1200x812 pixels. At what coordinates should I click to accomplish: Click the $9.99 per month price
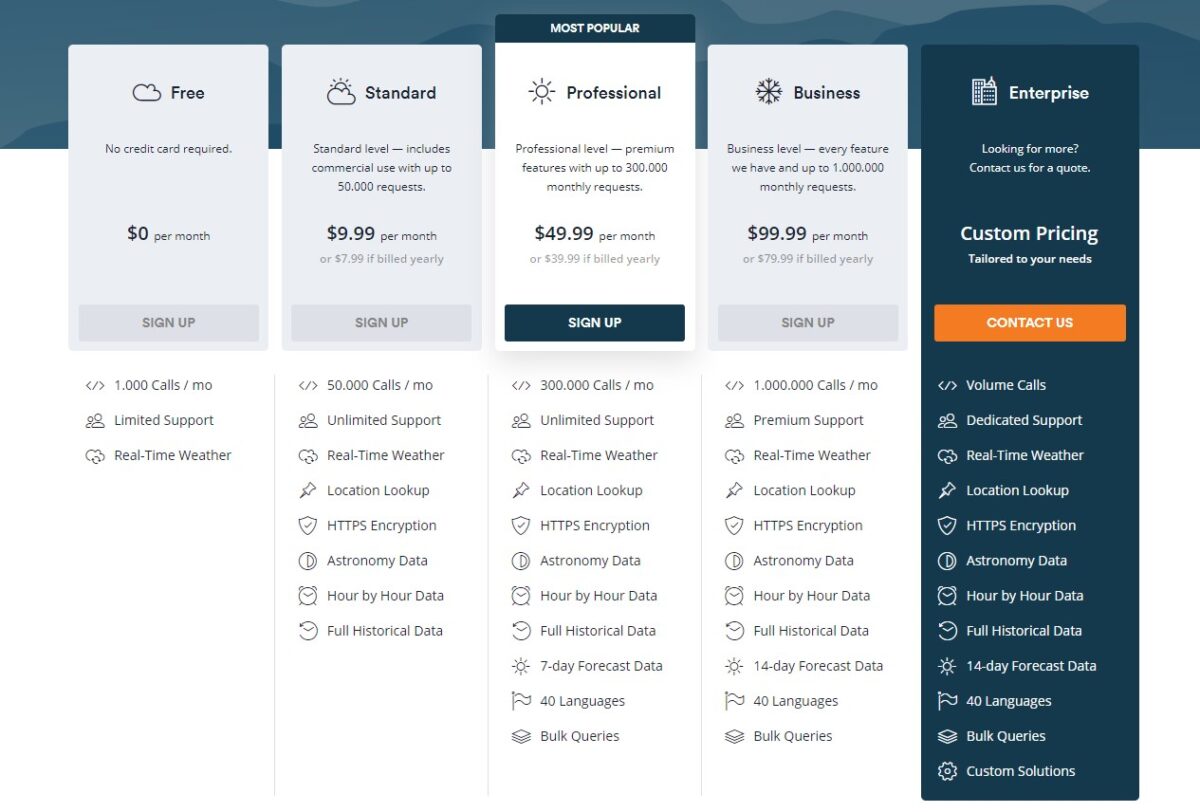point(382,234)
